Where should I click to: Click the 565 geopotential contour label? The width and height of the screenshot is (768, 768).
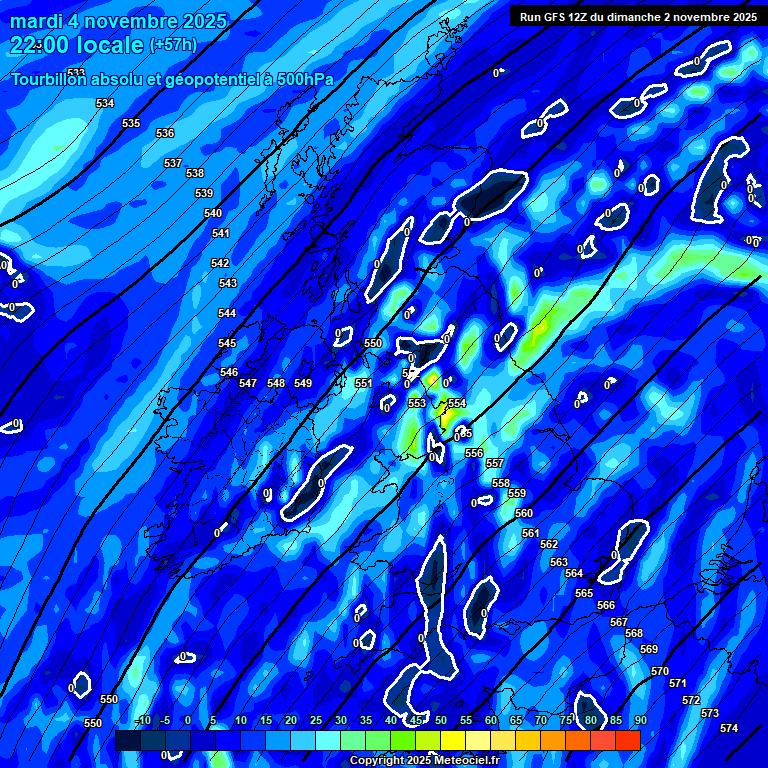584,593
